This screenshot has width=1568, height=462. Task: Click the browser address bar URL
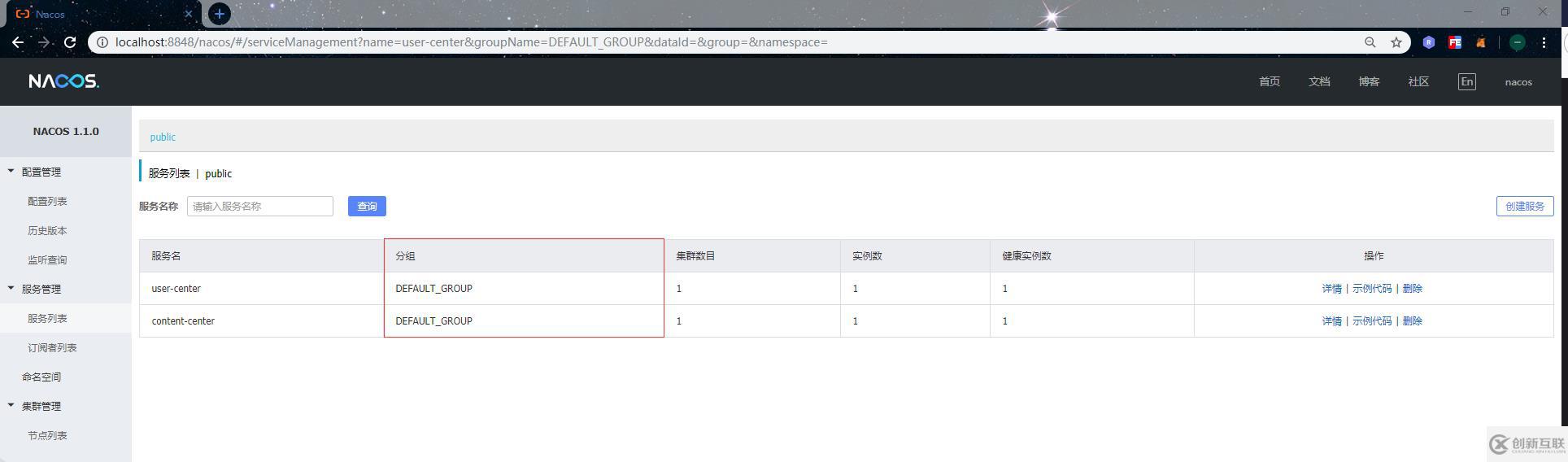pyautogui.click(x=472, y=42)
